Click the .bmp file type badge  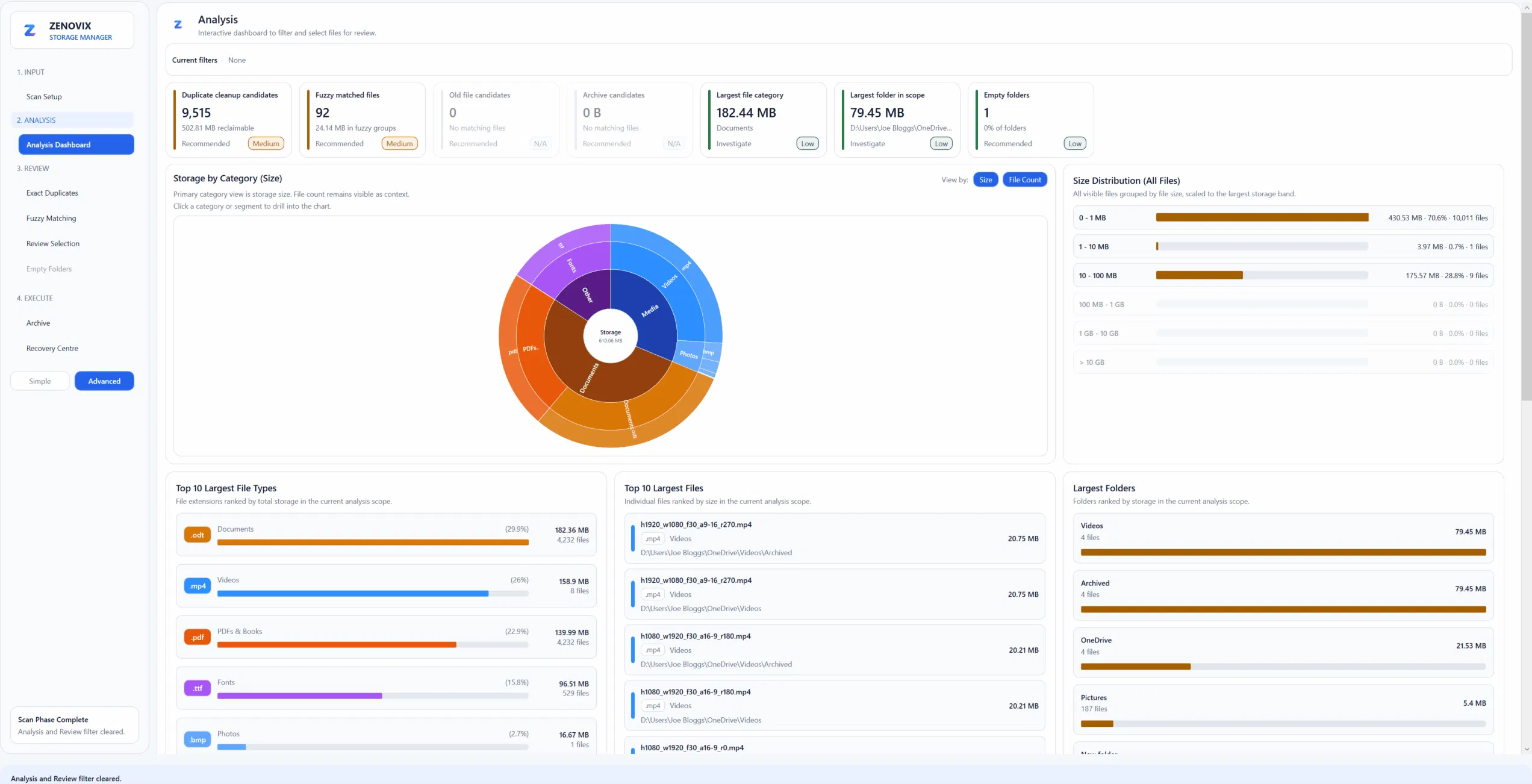(x=198, y=739)
